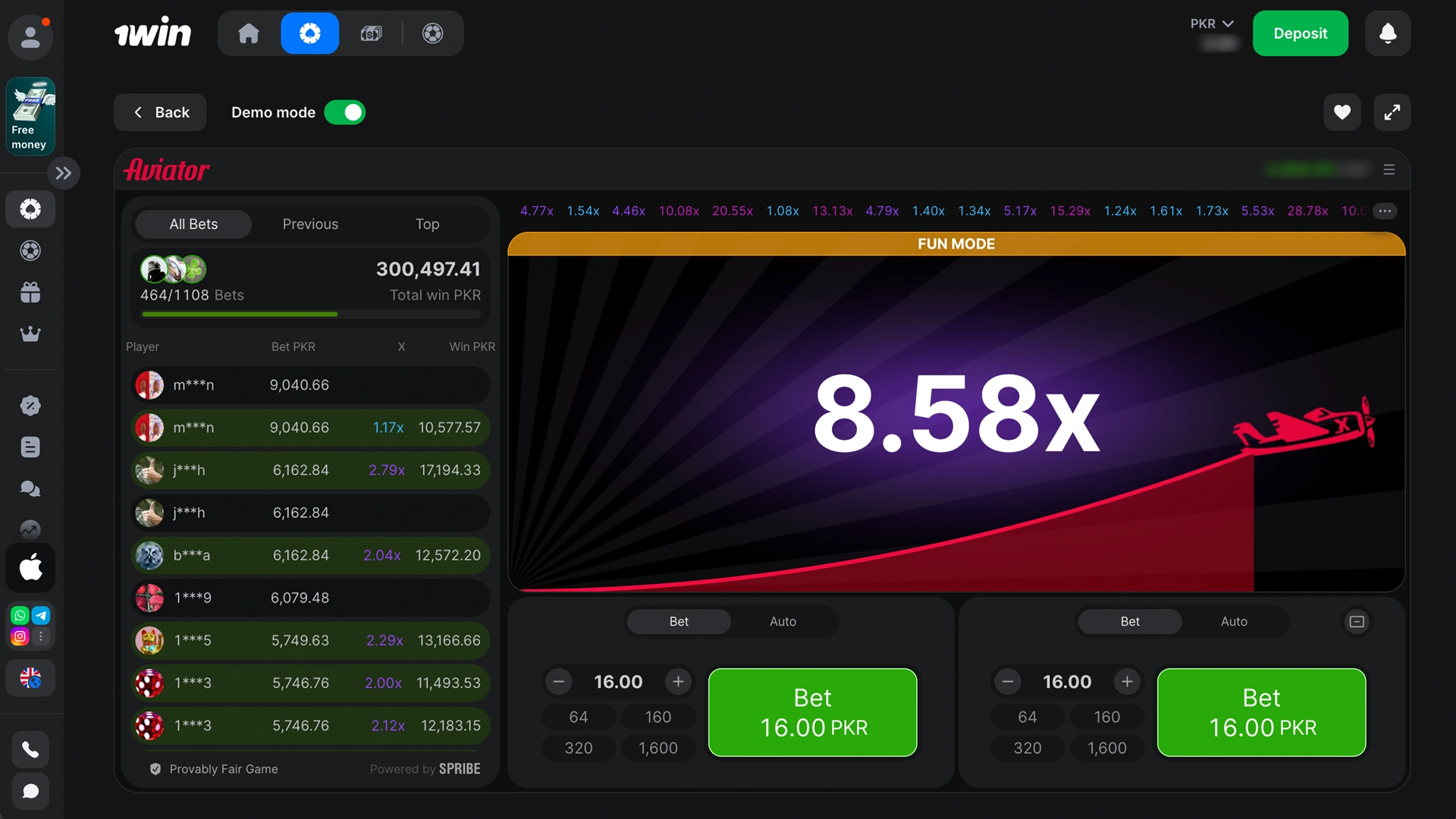This screenshot has width=1456, height=819.
Task: Click the bets progress bar under 464/1108
Action: coord(311,314)
